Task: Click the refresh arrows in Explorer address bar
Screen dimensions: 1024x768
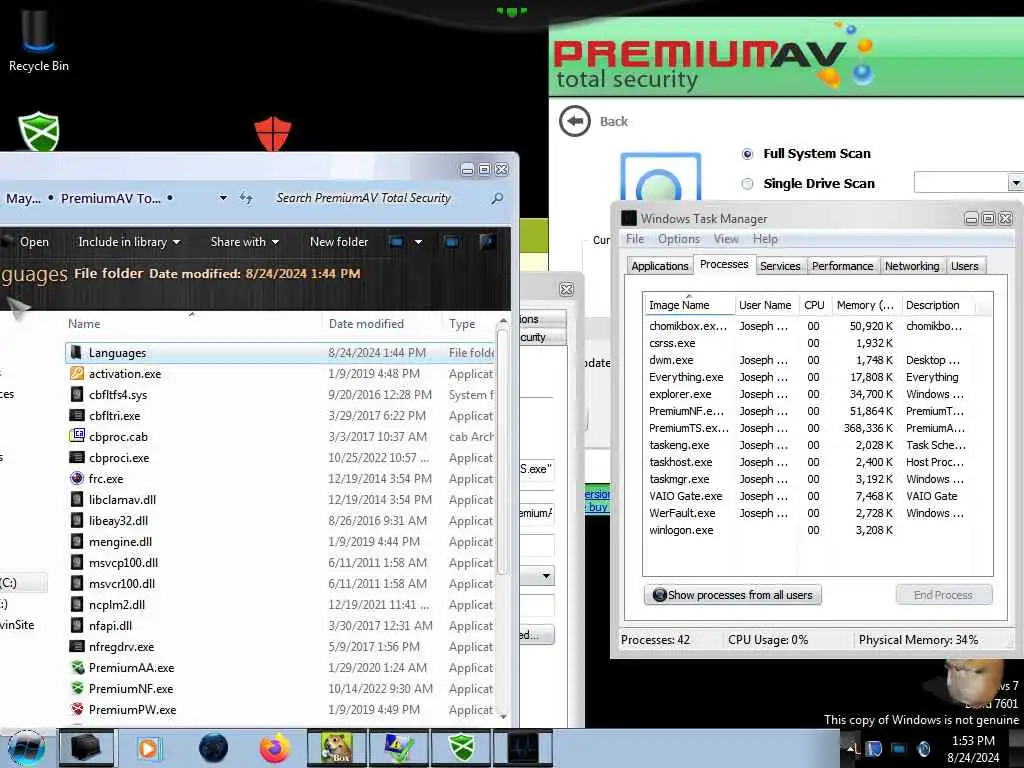Action: [x=246, y=197]
